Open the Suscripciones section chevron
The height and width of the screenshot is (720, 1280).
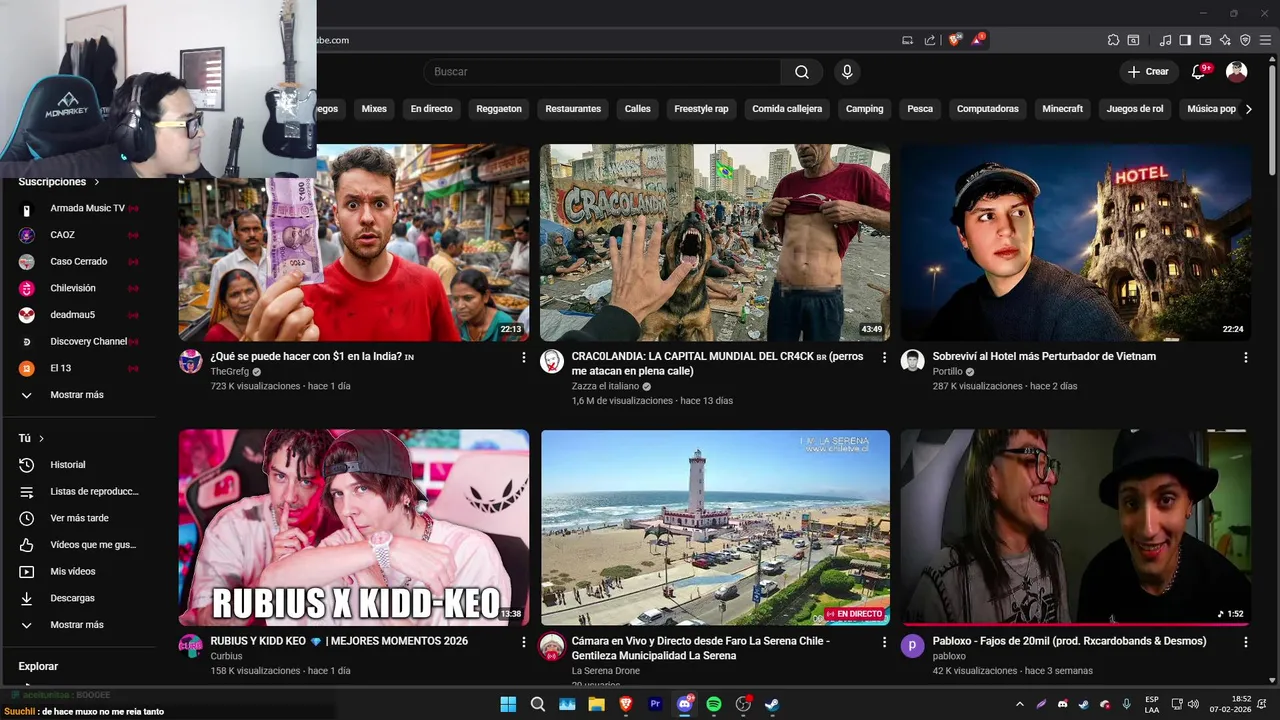(97, 182)
